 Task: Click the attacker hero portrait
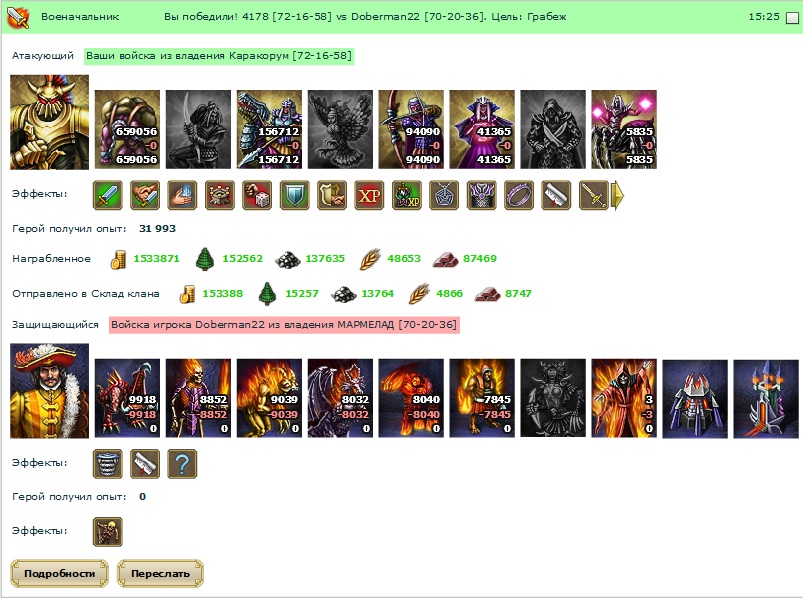coord(50,122)
